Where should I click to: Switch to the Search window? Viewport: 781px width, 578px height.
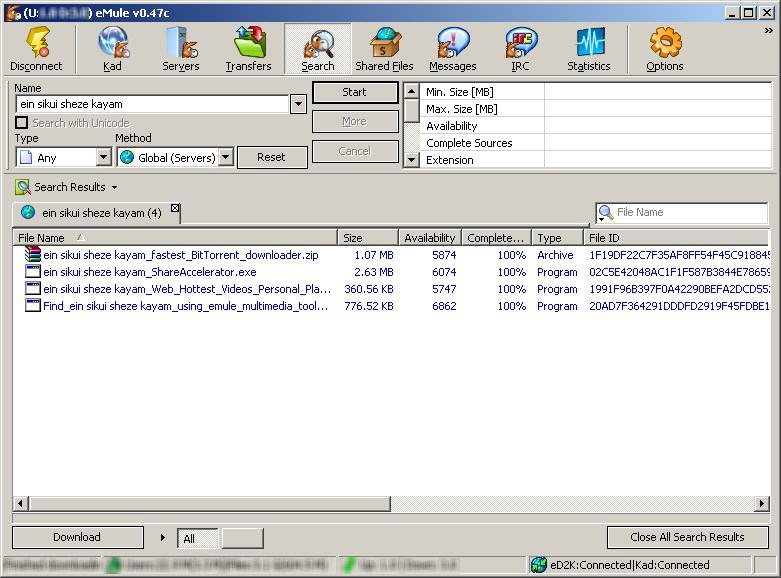coord(318,49)
